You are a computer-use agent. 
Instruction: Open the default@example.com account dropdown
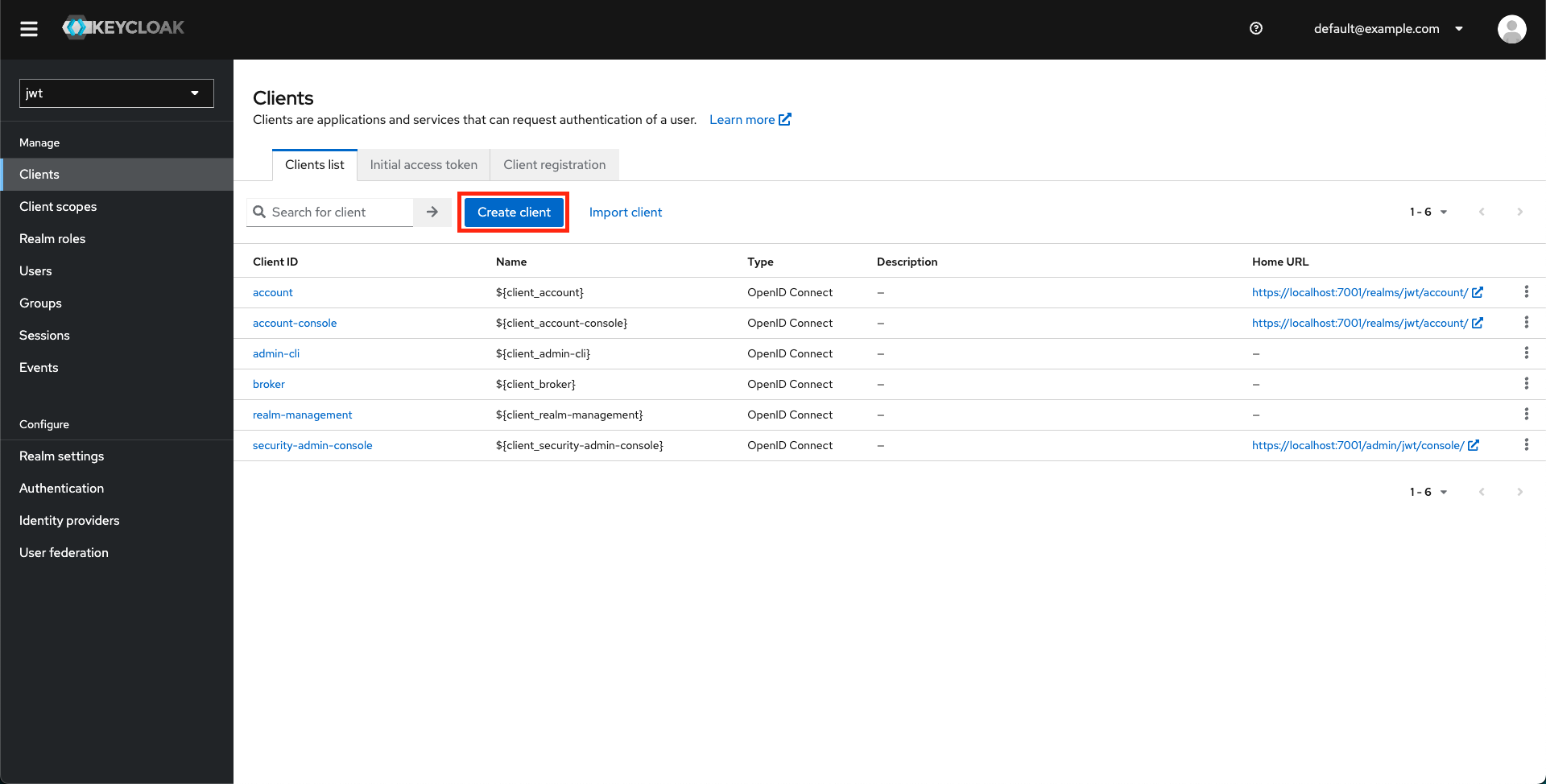coord(1387,28)
